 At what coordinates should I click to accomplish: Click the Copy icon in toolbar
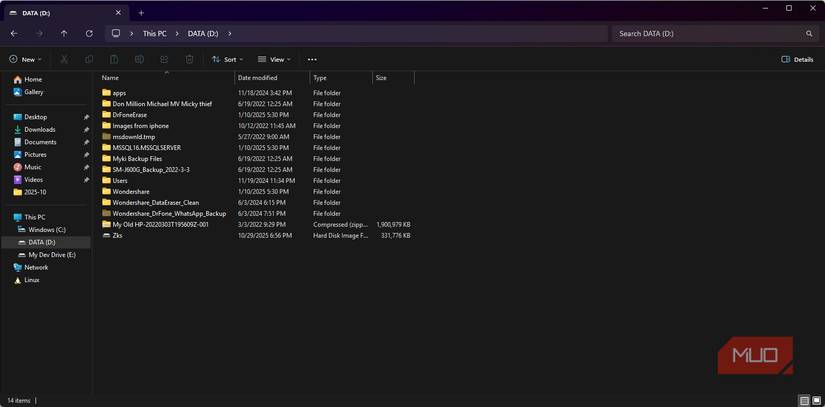tap(89, 59)
